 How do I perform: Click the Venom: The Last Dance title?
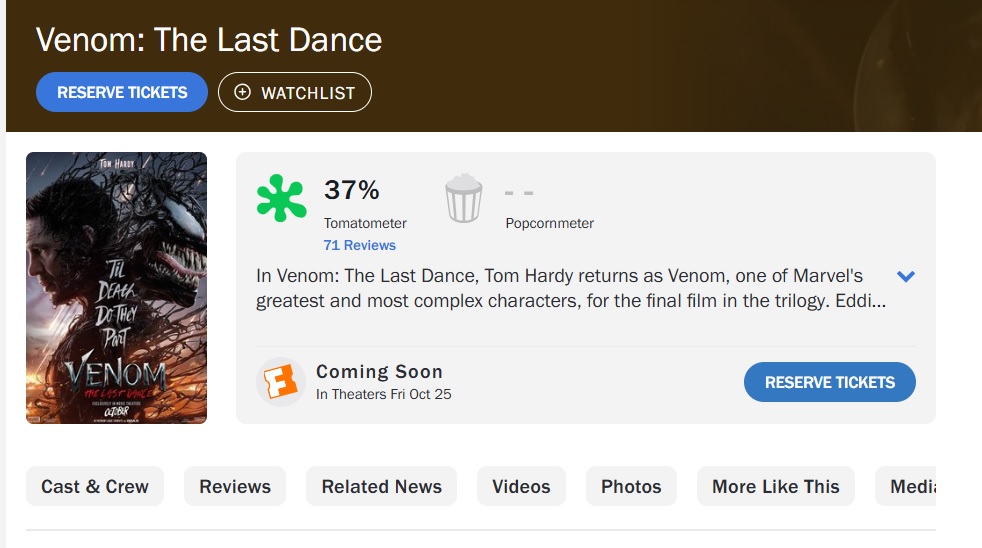coord(209,40)
